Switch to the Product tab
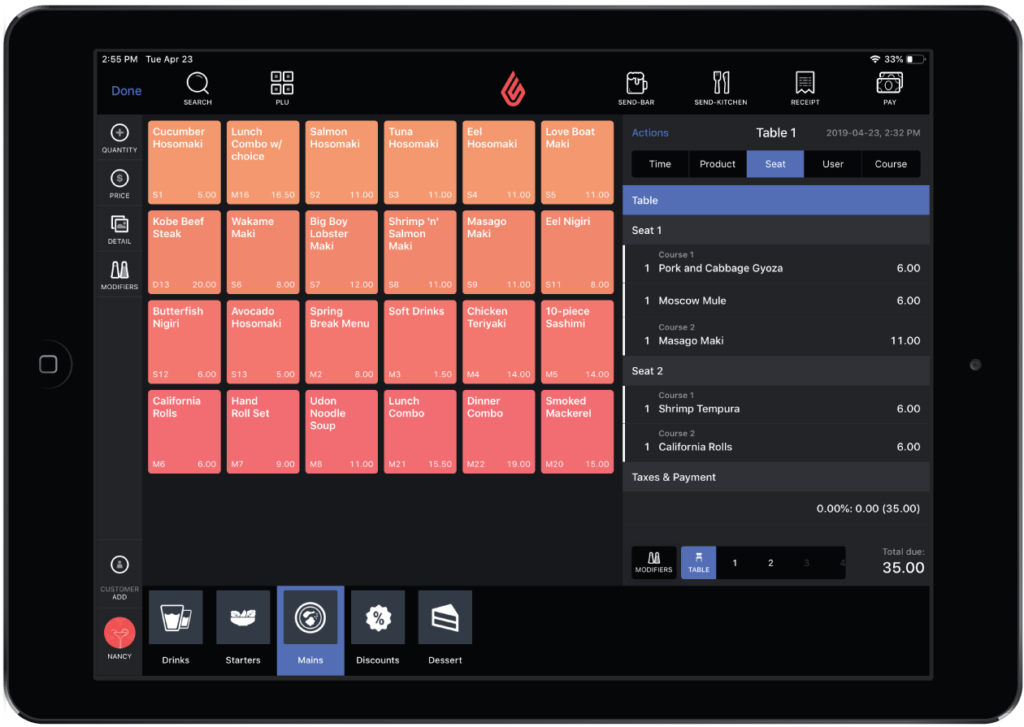 (x=717, y=165)
